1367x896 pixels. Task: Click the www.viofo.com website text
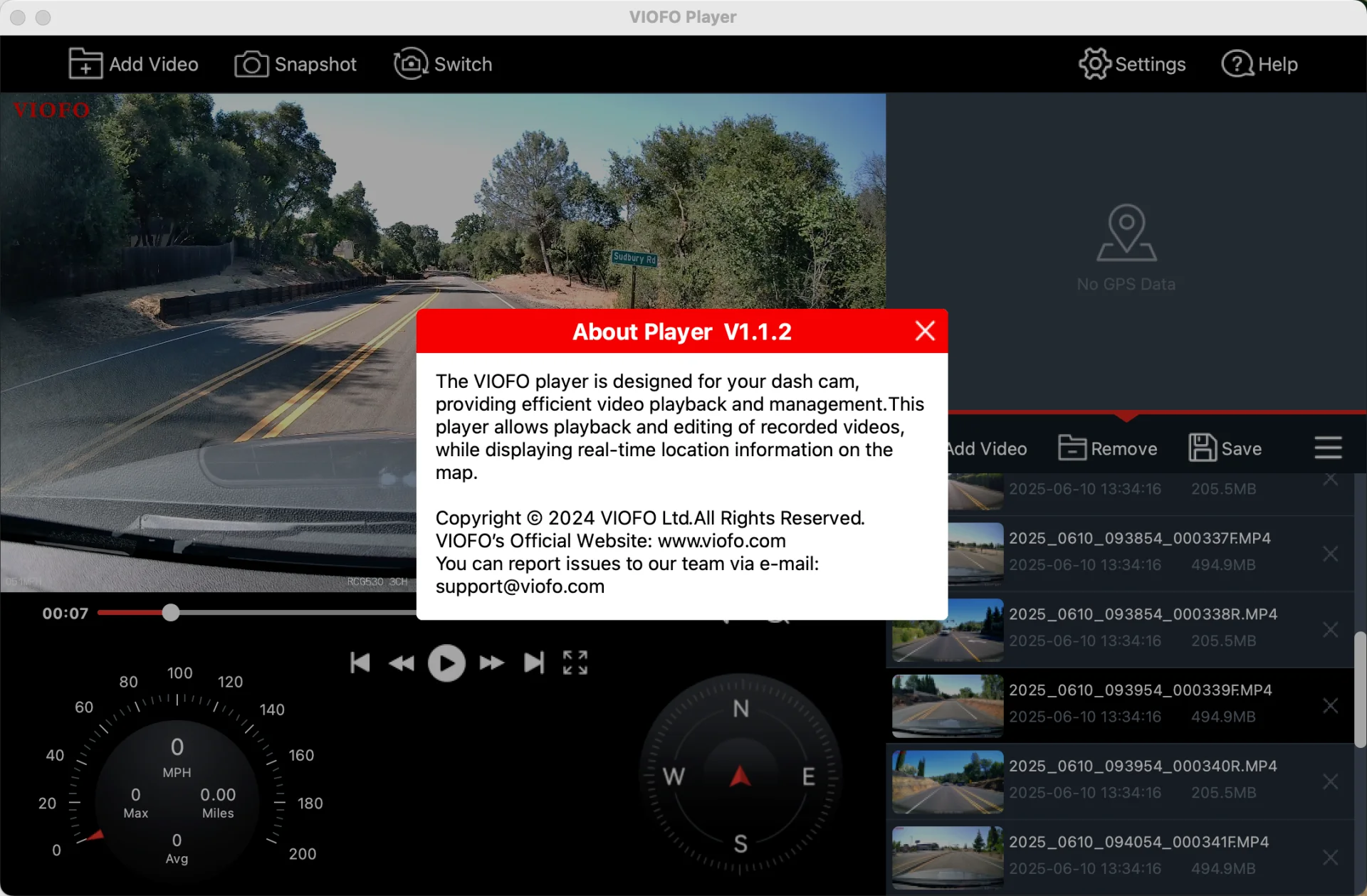[722, 541]
